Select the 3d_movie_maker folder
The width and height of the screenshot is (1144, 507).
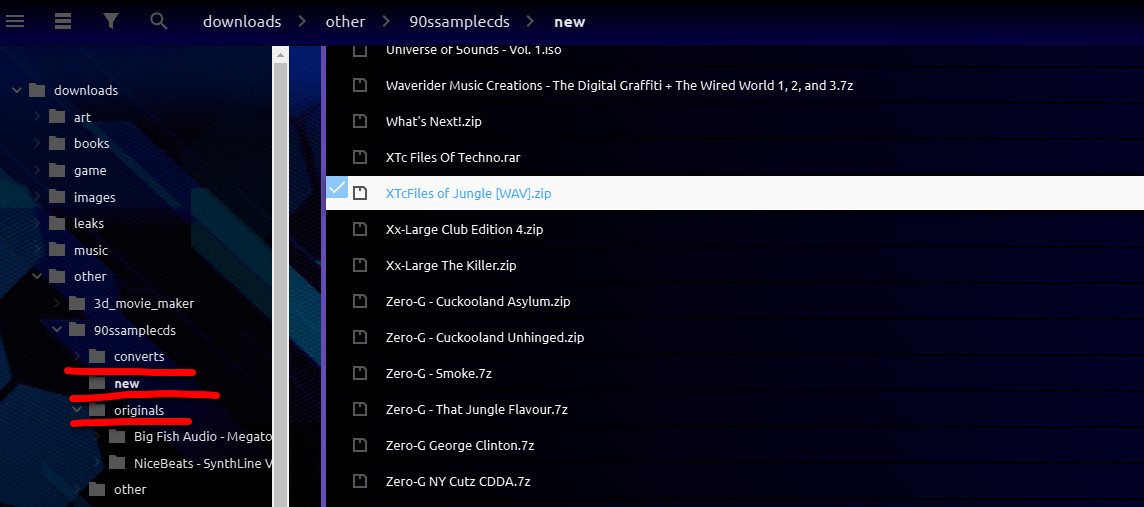(144, 303)
